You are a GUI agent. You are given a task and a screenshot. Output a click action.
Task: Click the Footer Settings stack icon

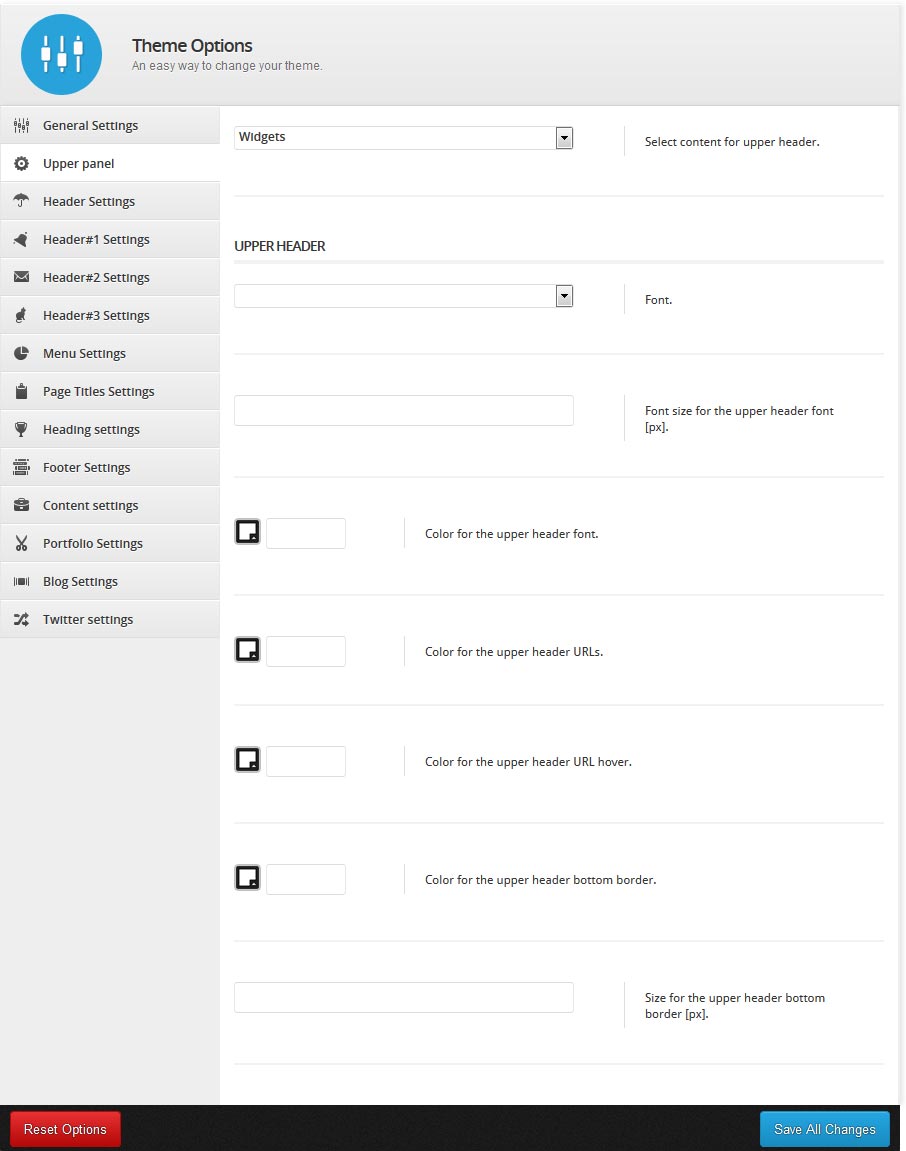(x=21, y=467)
